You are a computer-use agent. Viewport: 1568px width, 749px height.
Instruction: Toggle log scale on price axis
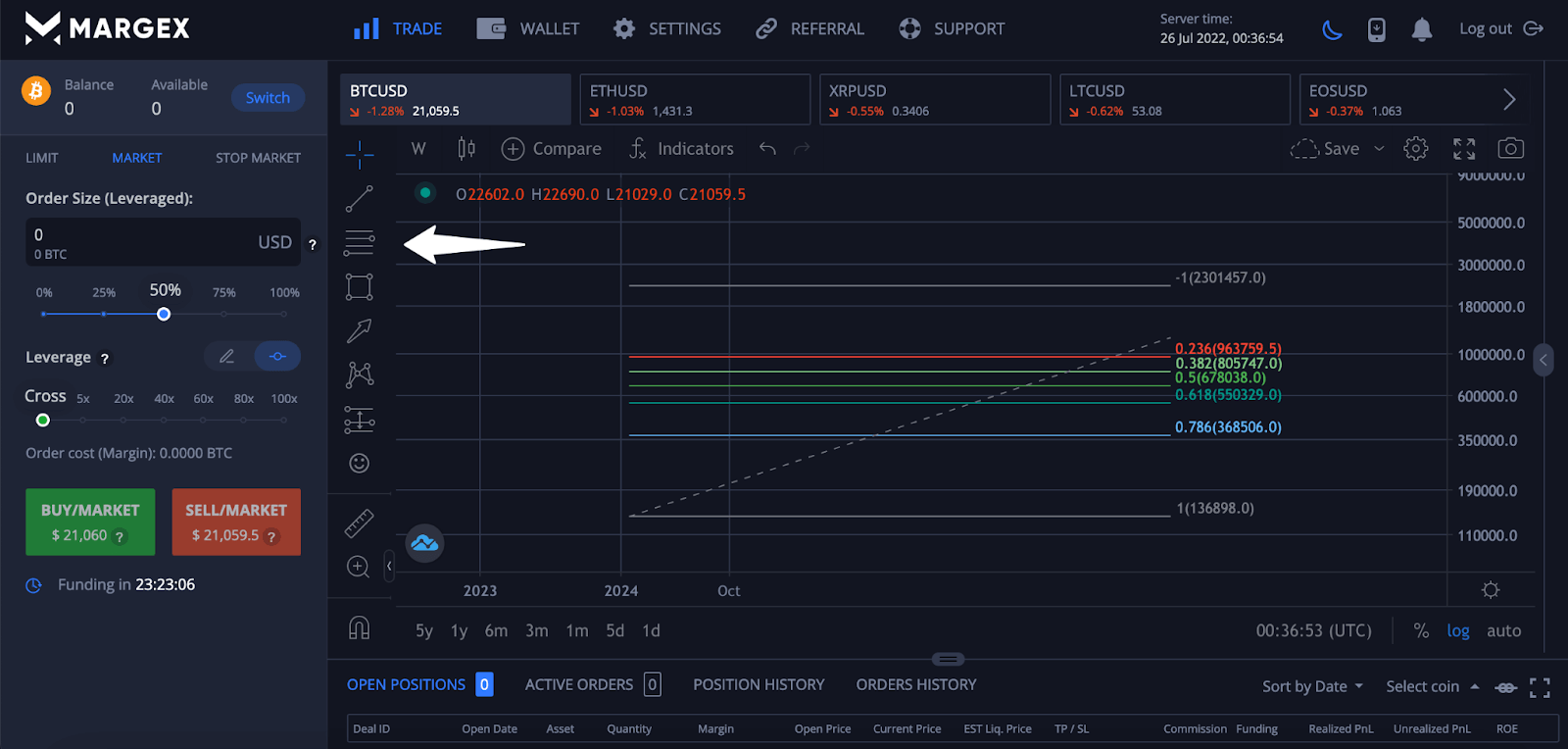(1457, 631)
